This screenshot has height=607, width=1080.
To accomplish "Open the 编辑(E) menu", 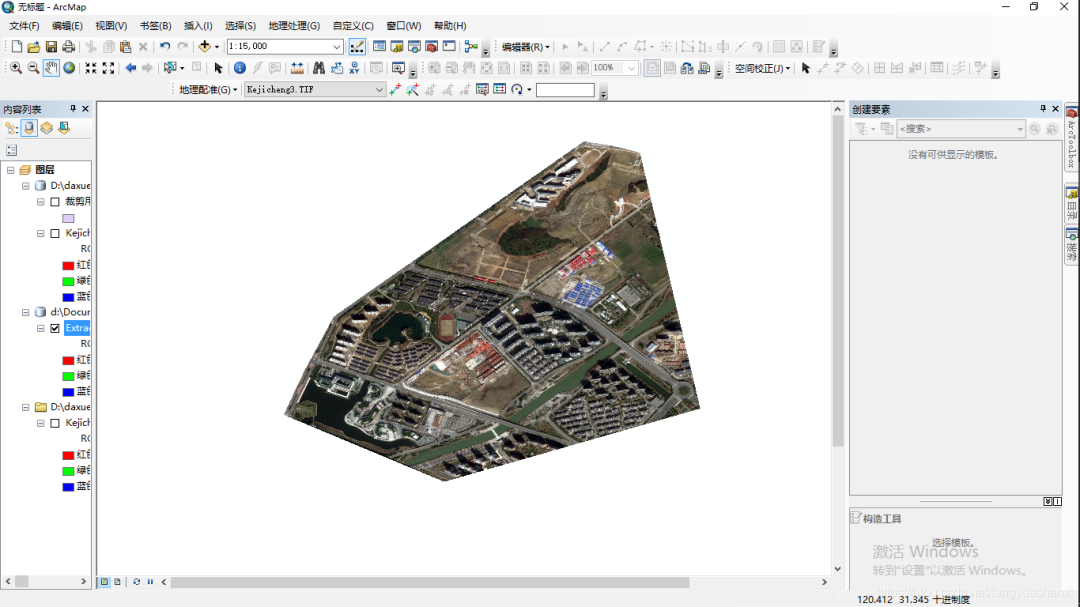I will (68, 25).
